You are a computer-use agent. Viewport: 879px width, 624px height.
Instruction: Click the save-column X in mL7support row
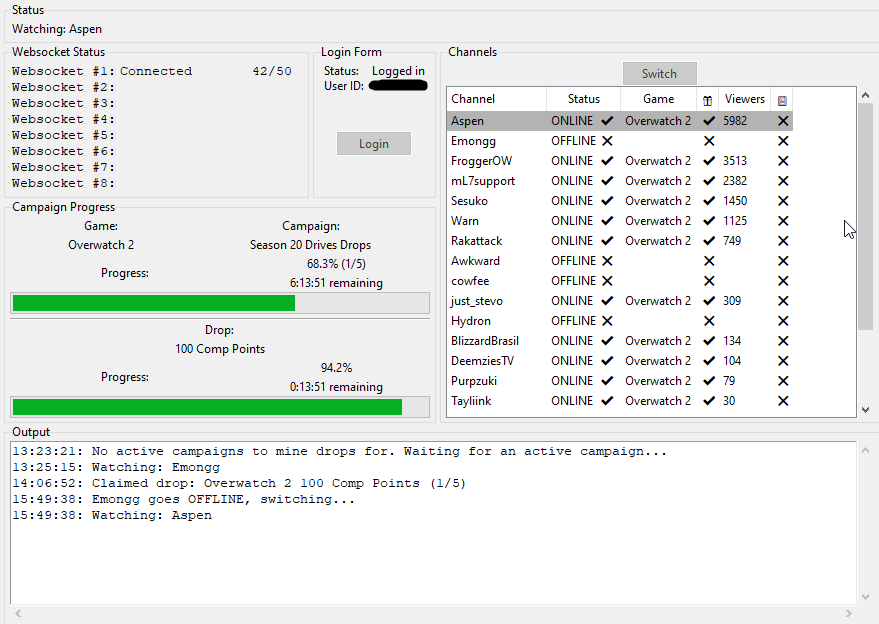tap(783, 181)
